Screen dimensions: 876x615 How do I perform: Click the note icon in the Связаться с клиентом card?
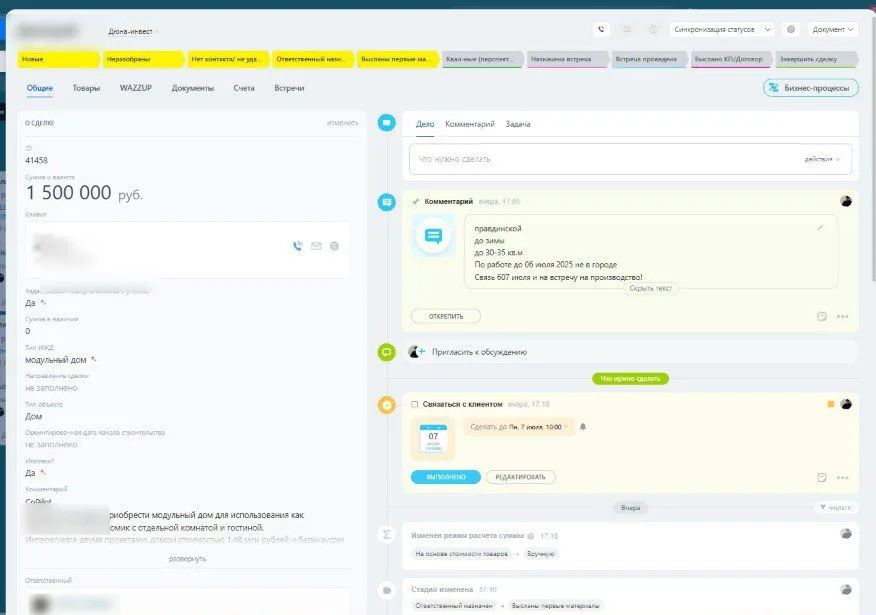click(821, 477)
